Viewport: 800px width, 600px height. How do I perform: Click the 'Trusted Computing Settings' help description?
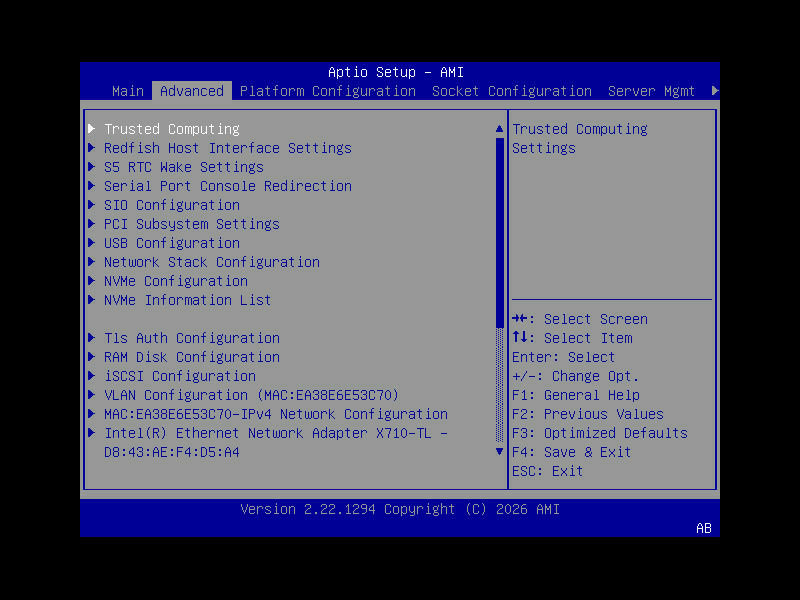[580, 138]
